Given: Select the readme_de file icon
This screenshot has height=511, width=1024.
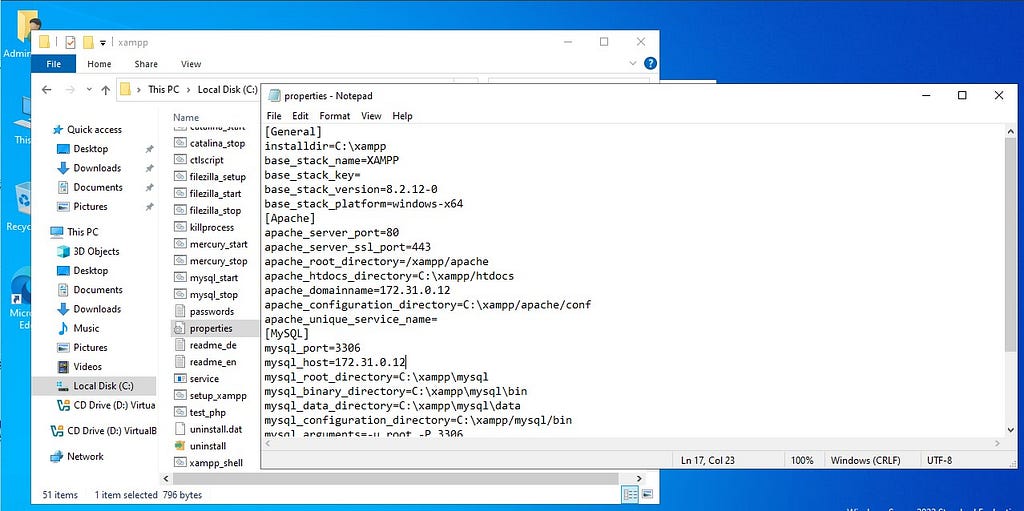Looking at the screenshot, I should coord(180,345).
